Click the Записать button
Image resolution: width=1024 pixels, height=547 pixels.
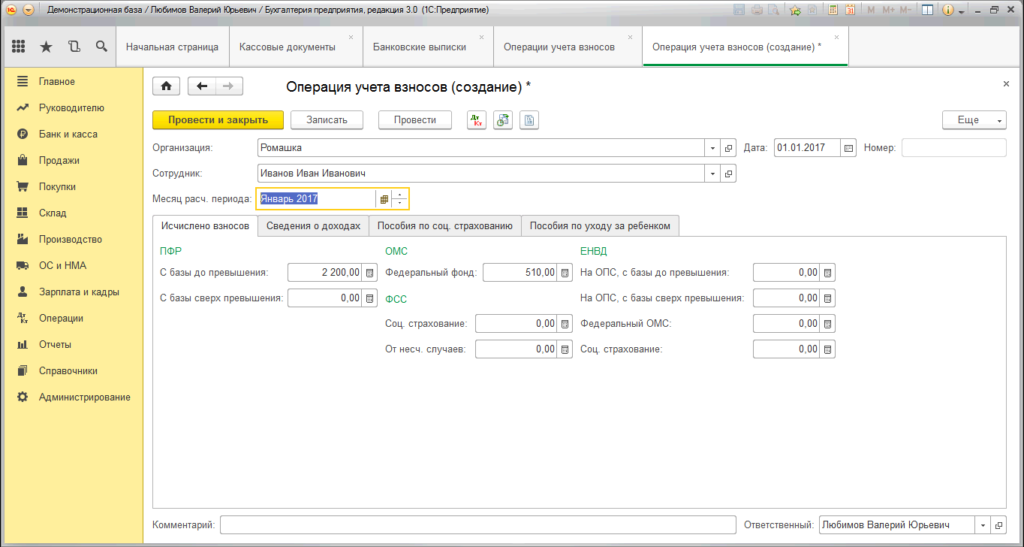tap(326, 120)
